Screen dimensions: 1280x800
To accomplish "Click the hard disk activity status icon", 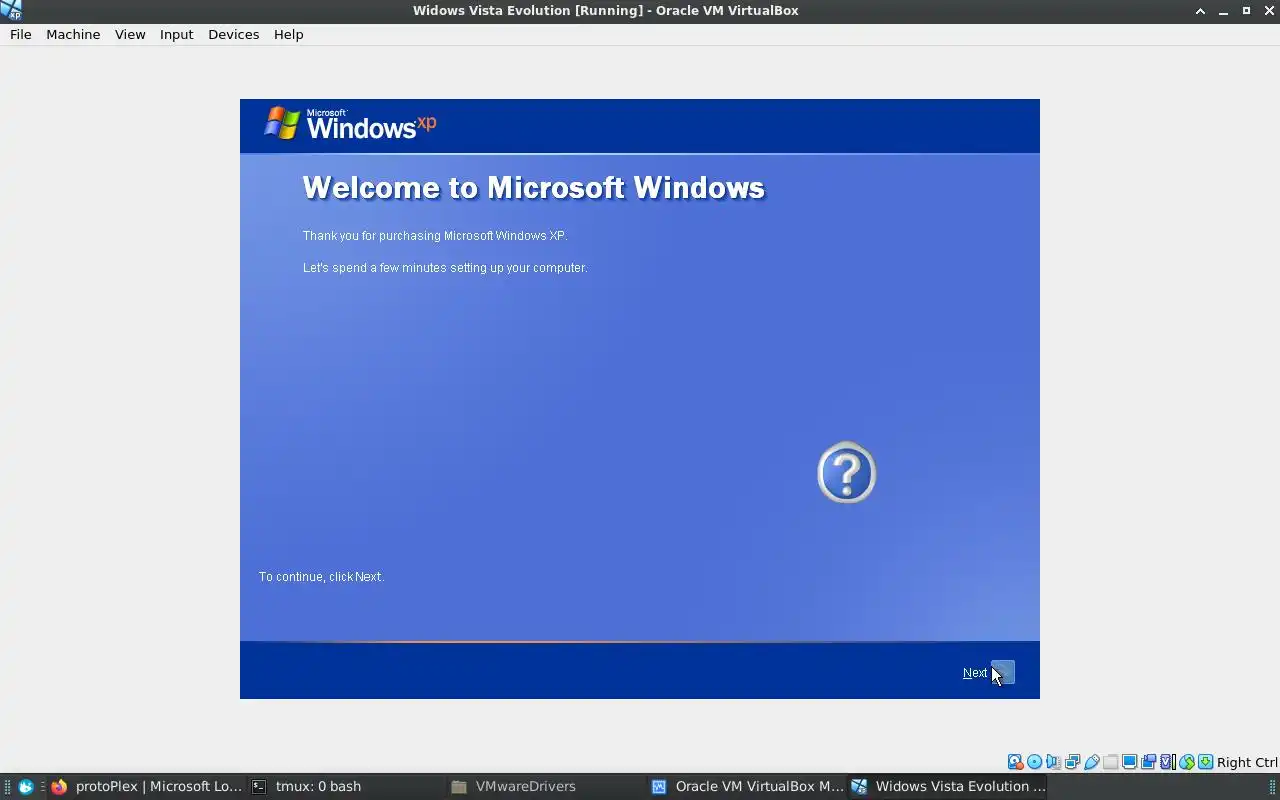I will [1015, 762].
